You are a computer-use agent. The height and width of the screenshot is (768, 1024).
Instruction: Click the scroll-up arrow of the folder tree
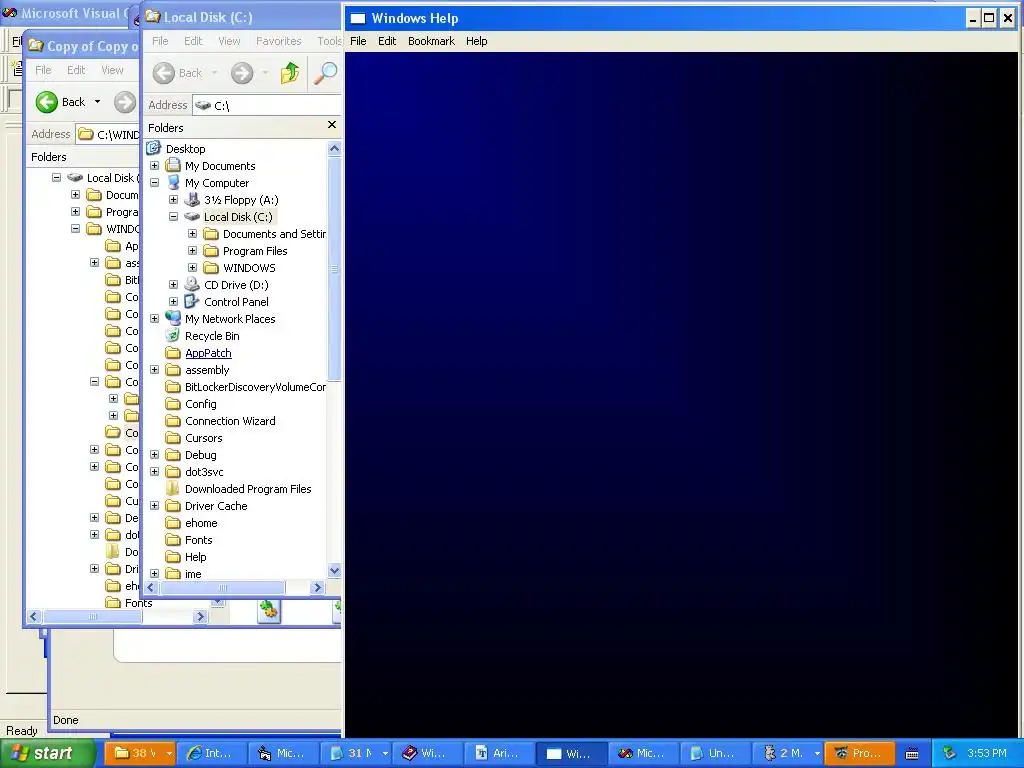pyautogui.click(x=334, y=149)
